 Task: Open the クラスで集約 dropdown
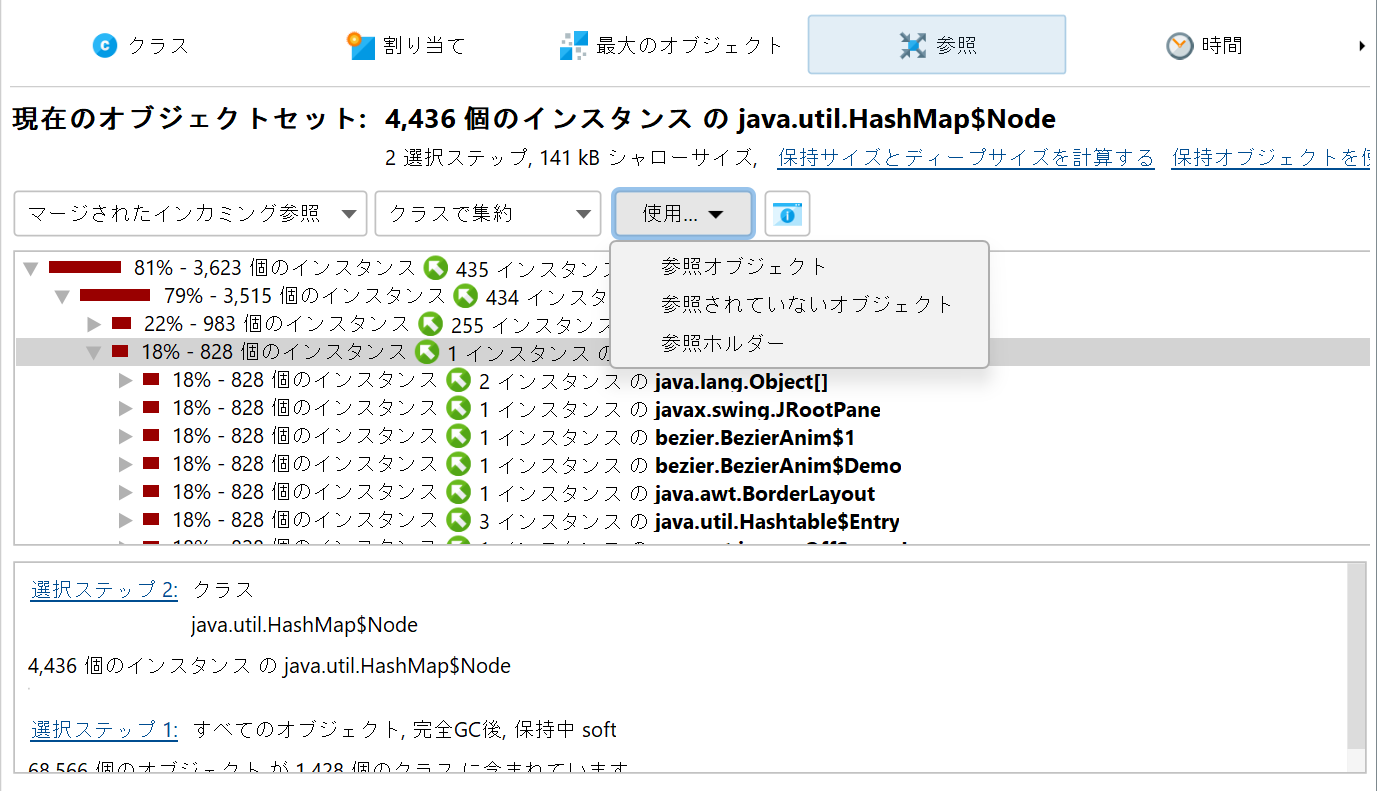[x=488, y=213]
